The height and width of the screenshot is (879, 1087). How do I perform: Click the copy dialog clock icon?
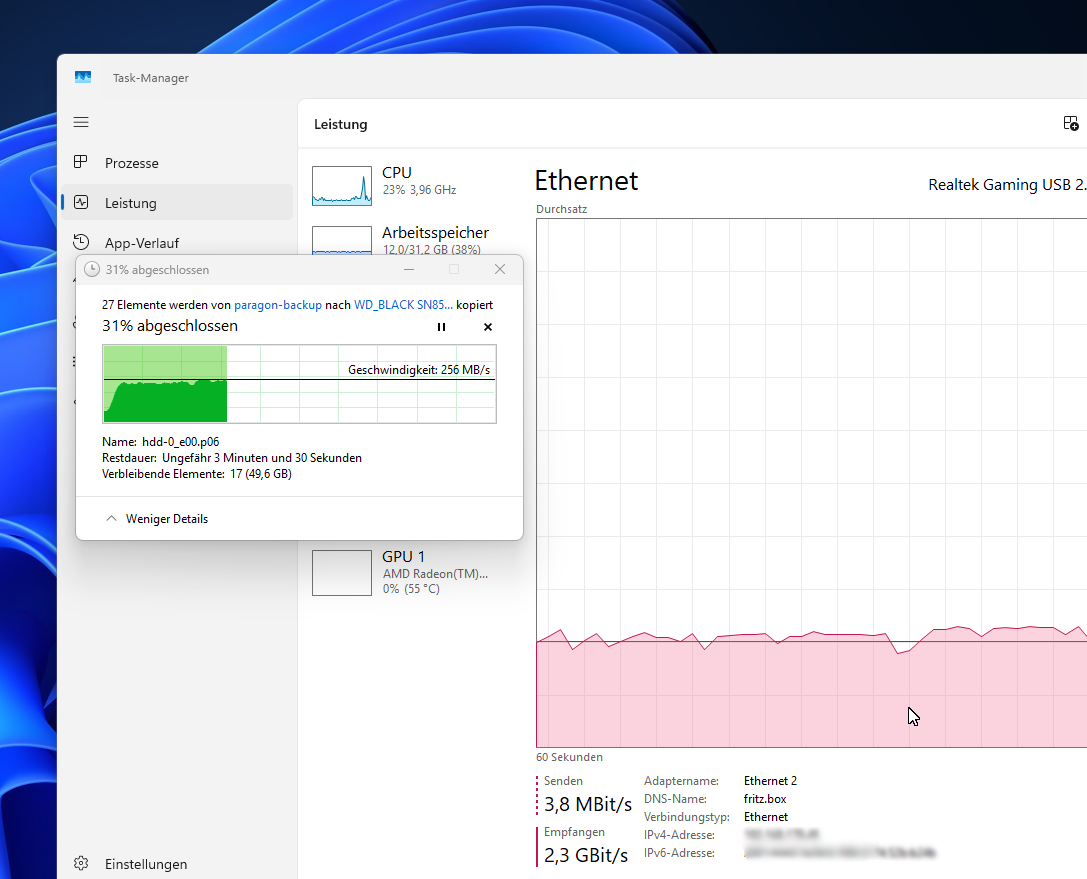pyautogui.click(x=92, y=269)
